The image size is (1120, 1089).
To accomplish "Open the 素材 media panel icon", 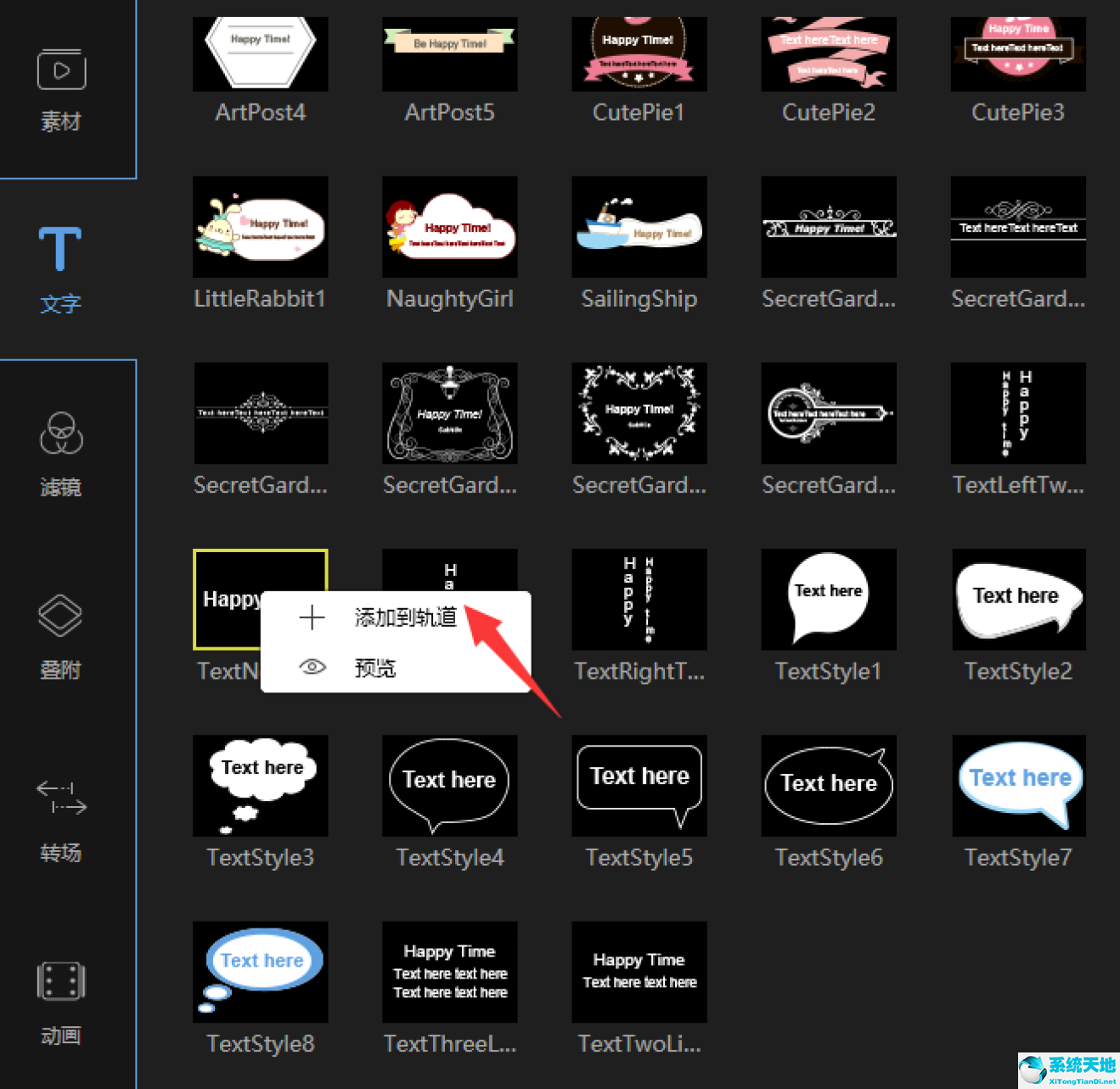I will (x=61, y=71).
